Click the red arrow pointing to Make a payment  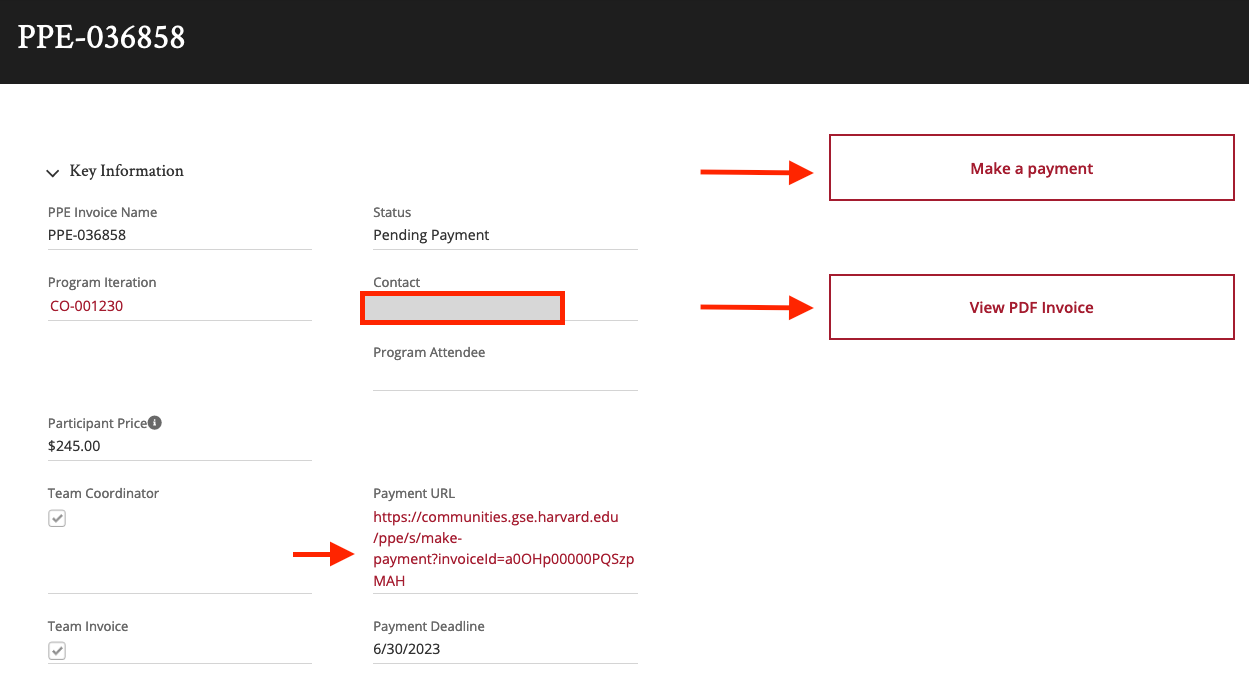pyautogui.click(x=758, y=172)
